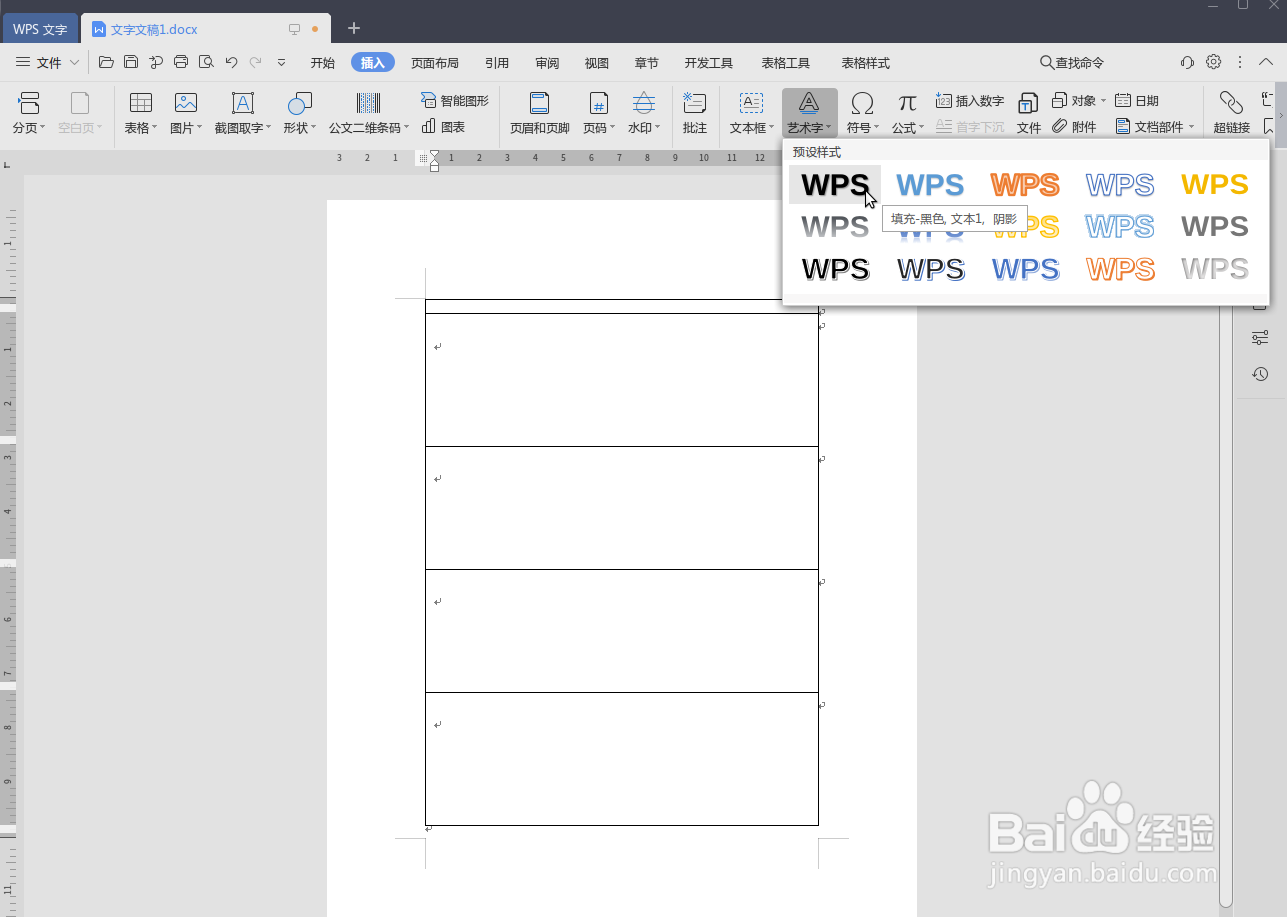Click the Print icon in quick toolbar
This screenshot has height=917, width=1287.
(181, 62)
